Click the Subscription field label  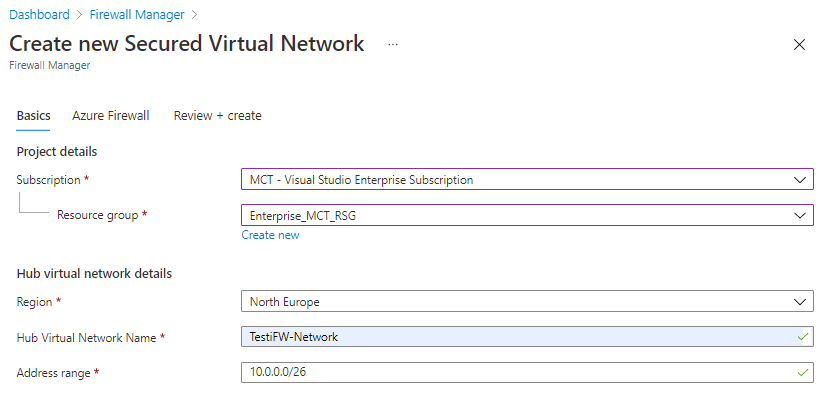(48, 180)
